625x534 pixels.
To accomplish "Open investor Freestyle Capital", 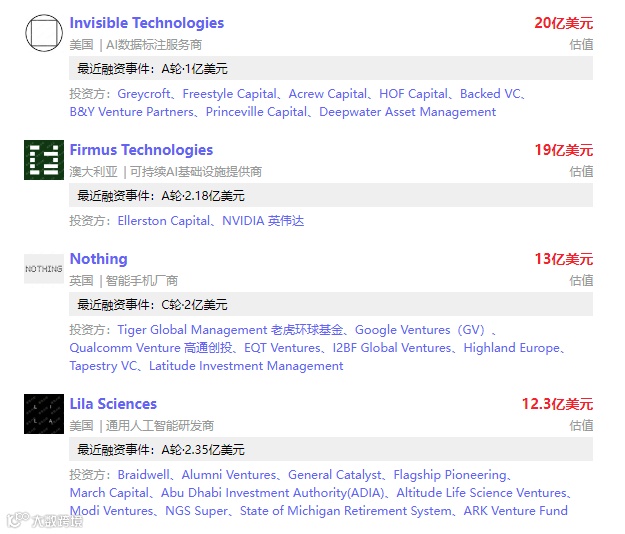I will 230,94.
